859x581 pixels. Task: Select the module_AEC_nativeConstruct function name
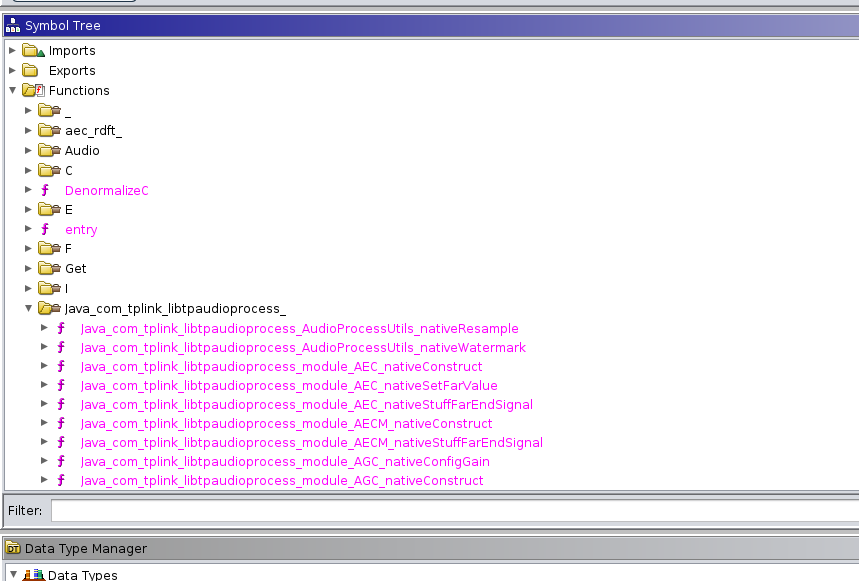(282, 366)
